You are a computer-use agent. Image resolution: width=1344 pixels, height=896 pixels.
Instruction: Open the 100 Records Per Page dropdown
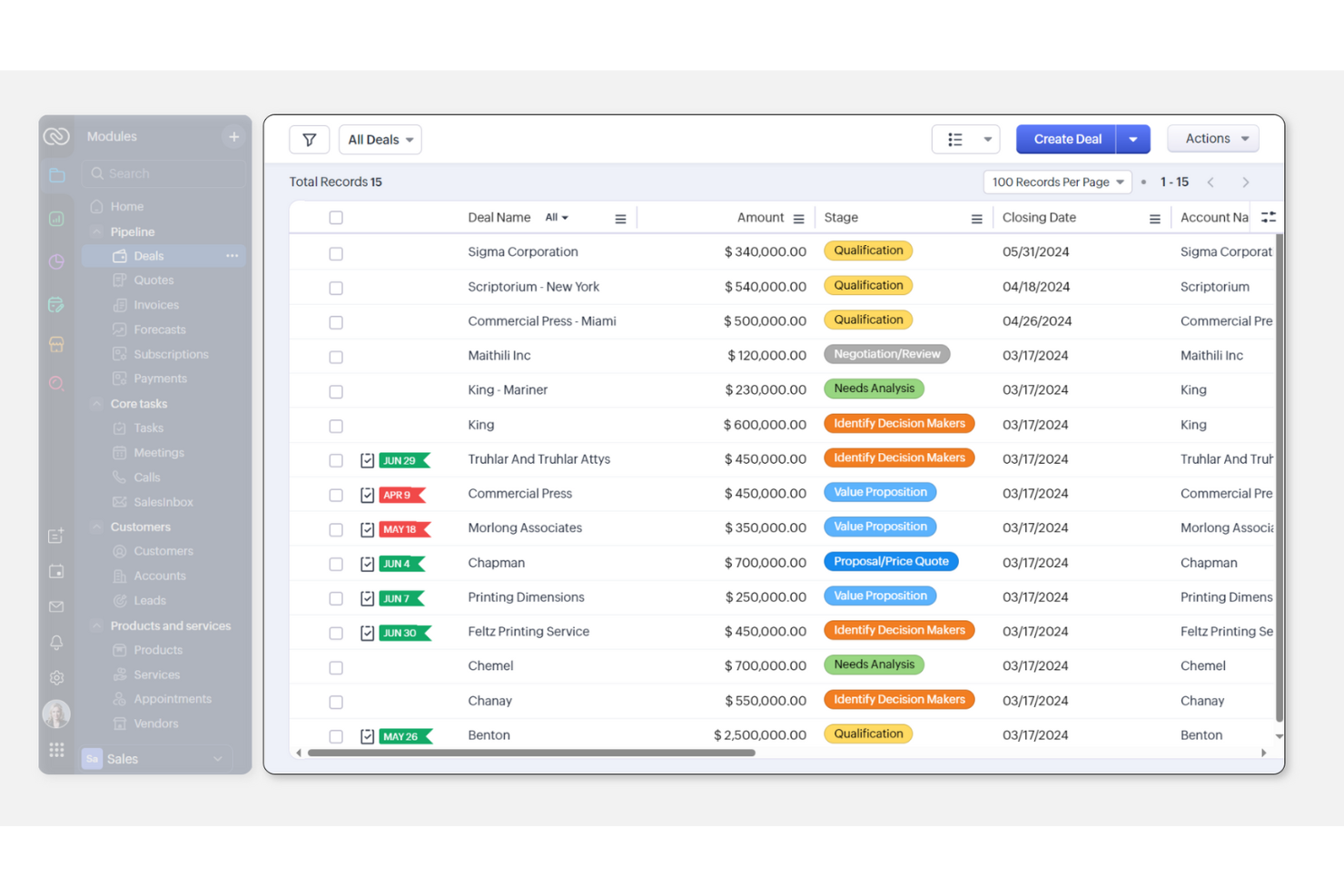click(x=1057, y=182)
